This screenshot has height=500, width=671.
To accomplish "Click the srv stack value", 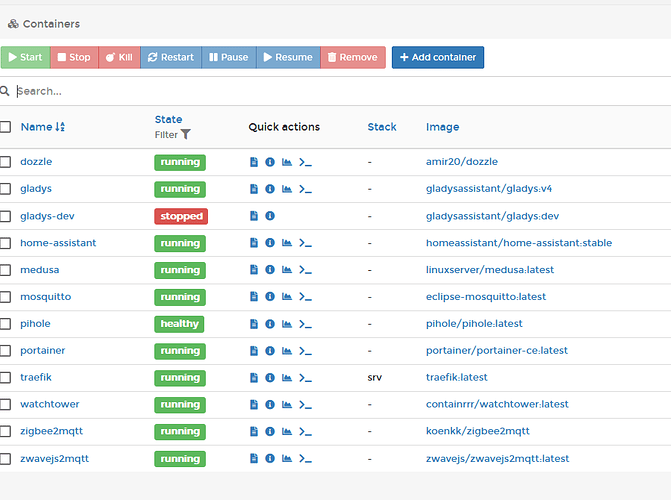I will (374, 378).
